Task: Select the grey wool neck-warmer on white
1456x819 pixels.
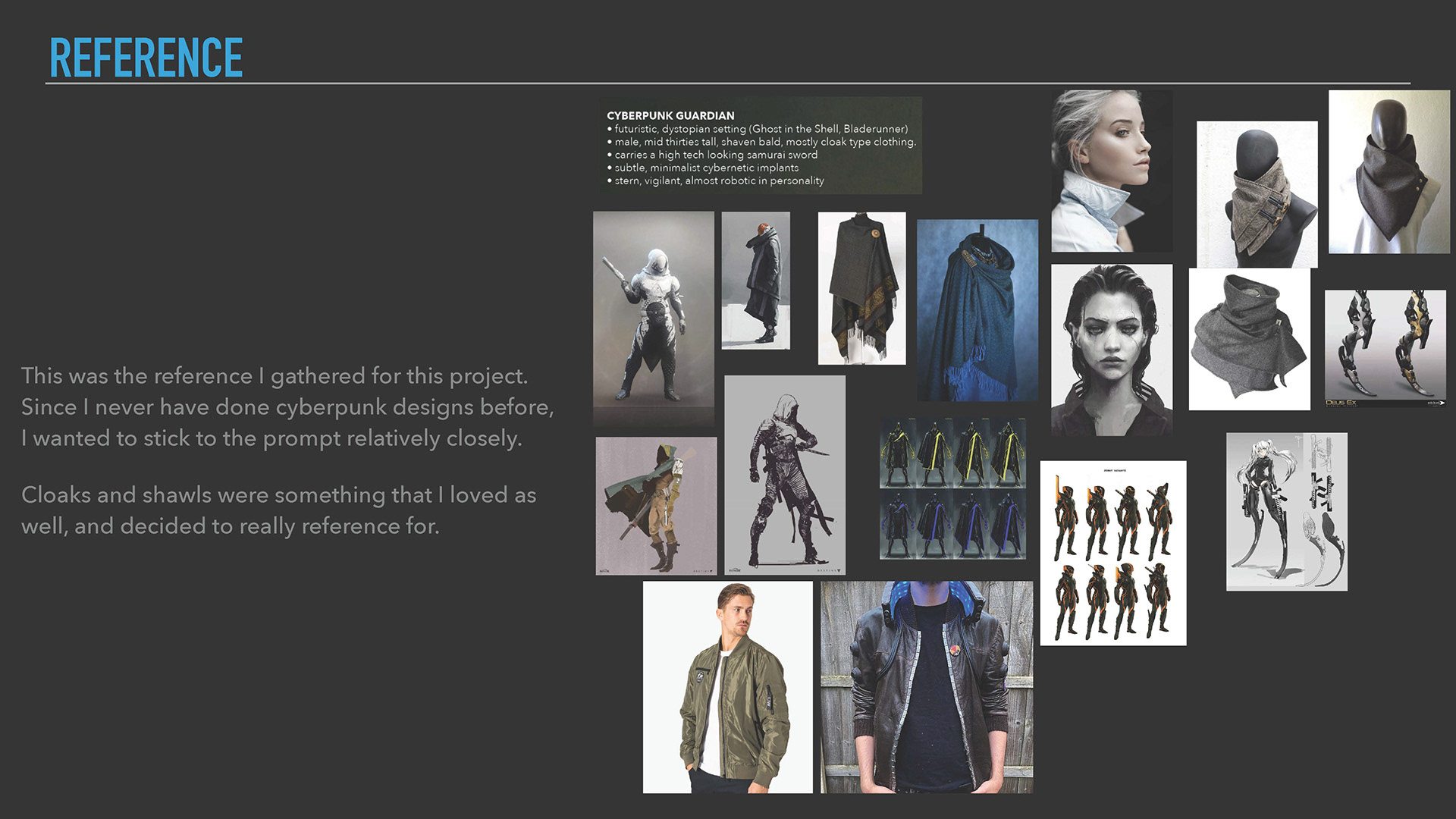Action: [x=1250, y=339]
